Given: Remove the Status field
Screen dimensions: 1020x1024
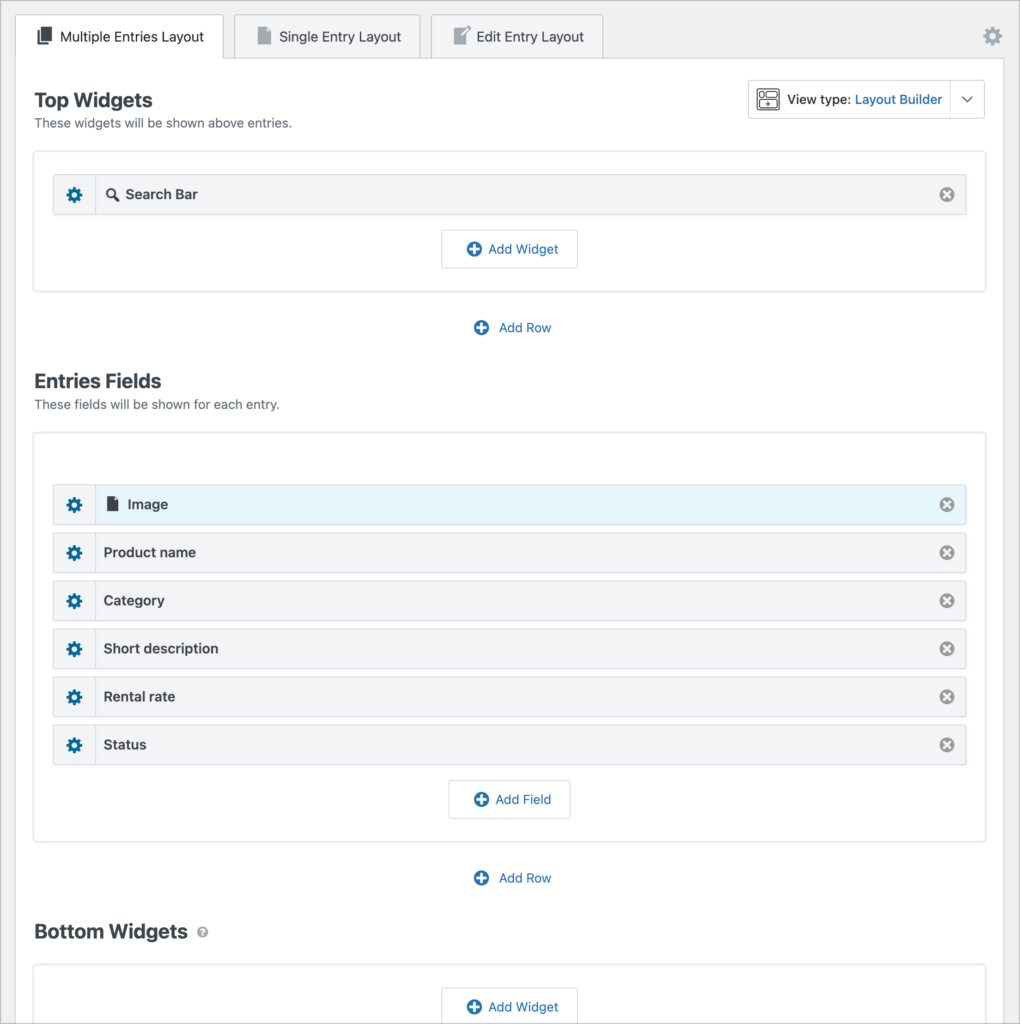Looking at the screenshot, I should click(x=946, y=744).
